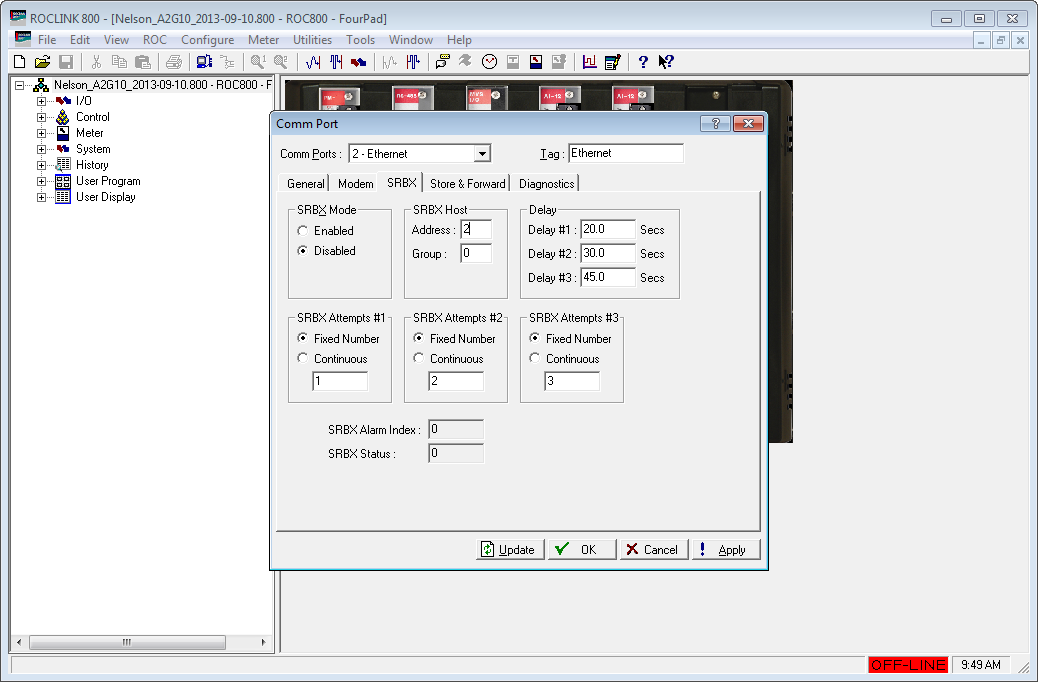
Task: Expand the History tree node
Action: 41,166
